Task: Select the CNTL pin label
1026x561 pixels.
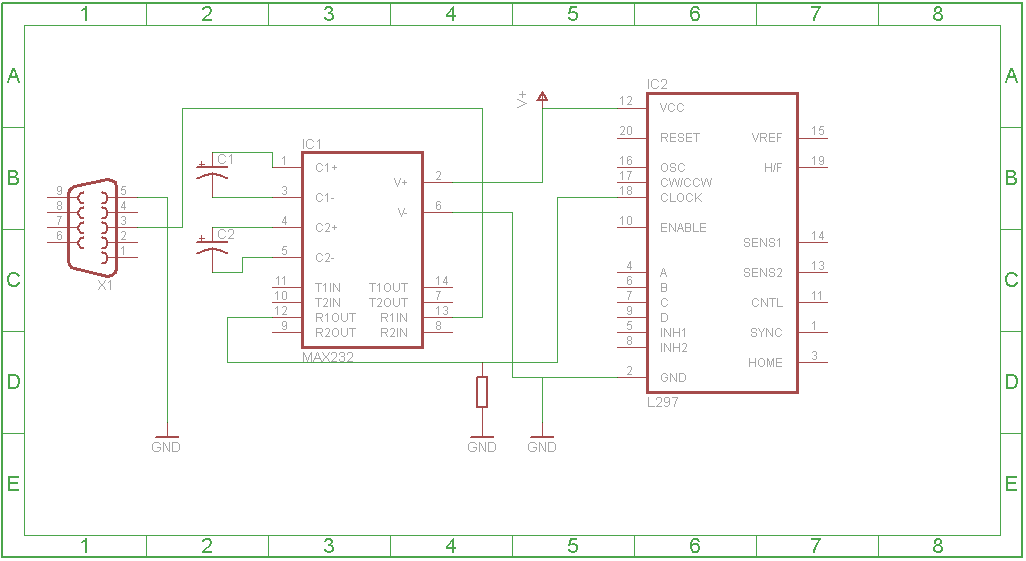Action: click(766, 303)
